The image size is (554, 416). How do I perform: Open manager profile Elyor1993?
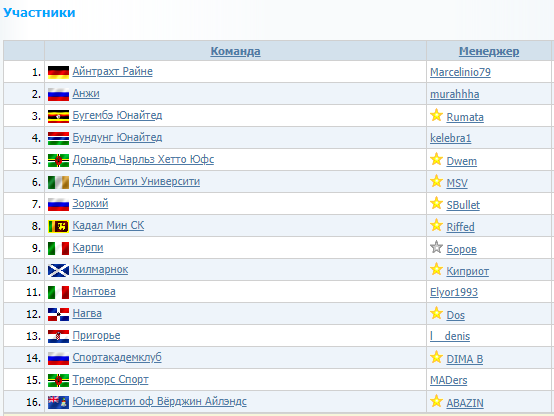coord(454,292)
